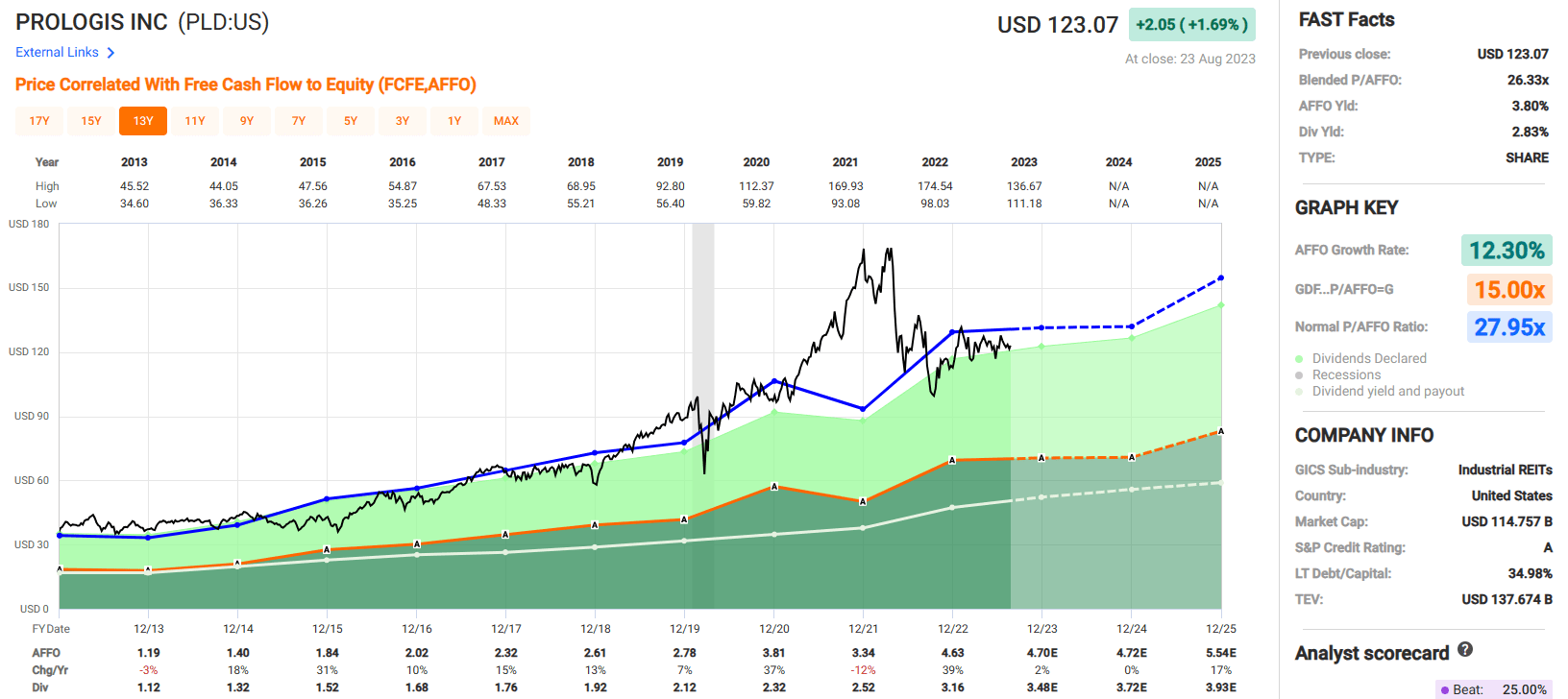This screenshot has width=1568, height=699.
Task: Select the 15Y time range tab
Action: pyautogui.click(x=91, y=121)
